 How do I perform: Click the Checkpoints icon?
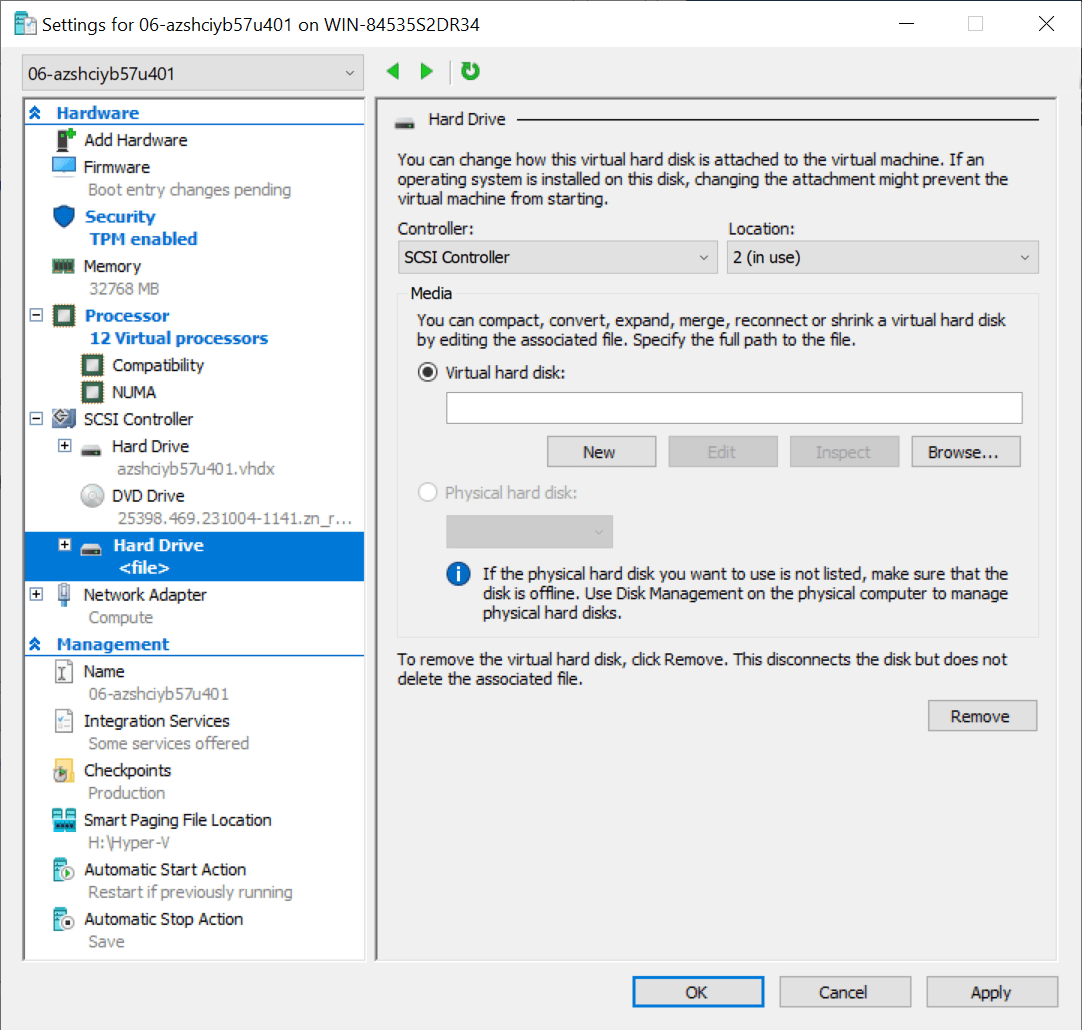pos(63,771)
